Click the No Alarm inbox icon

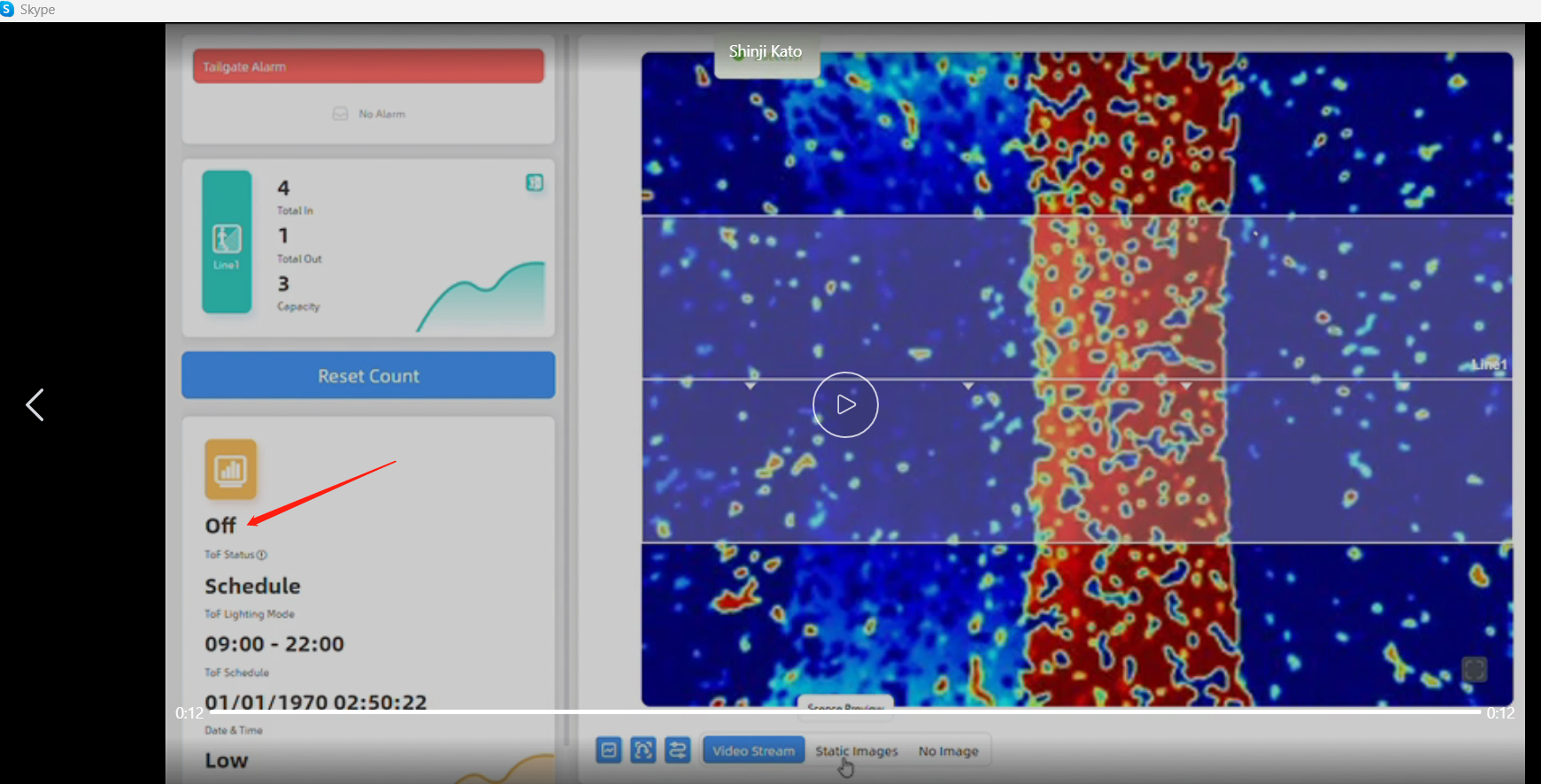pos(340,114)
